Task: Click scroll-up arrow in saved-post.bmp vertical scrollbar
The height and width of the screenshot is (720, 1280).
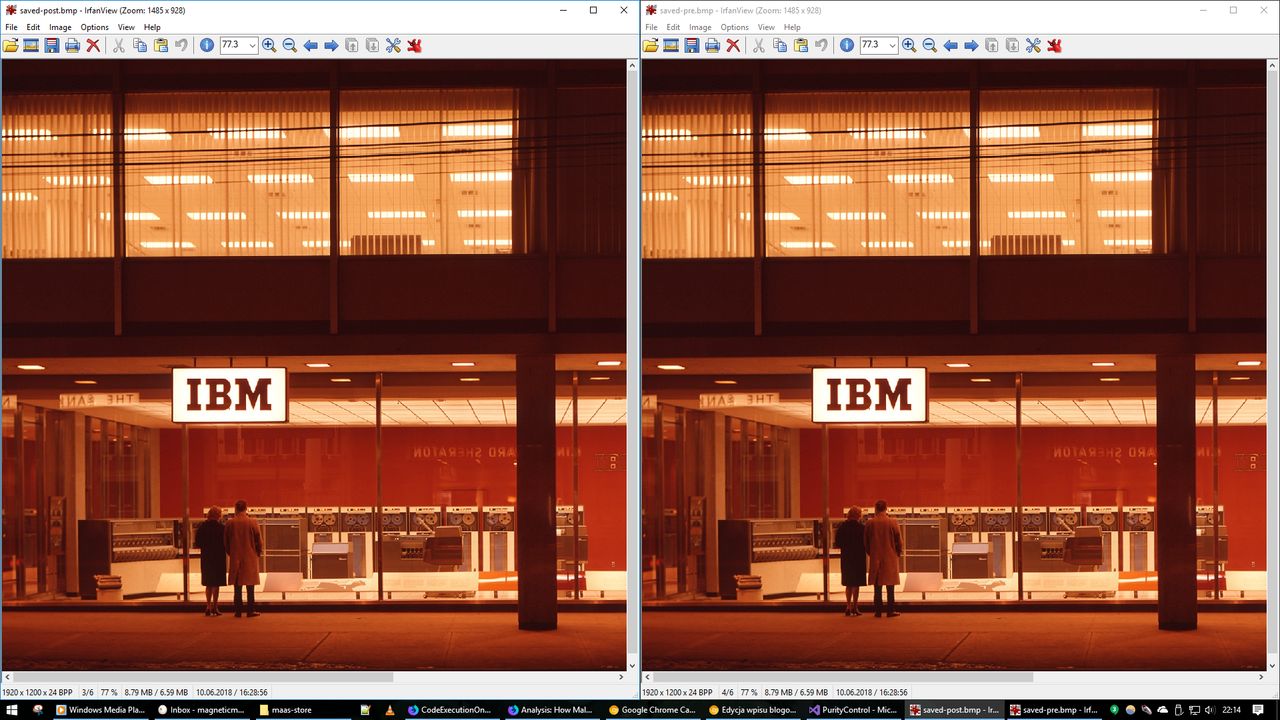Action: [x=632, y=64]
